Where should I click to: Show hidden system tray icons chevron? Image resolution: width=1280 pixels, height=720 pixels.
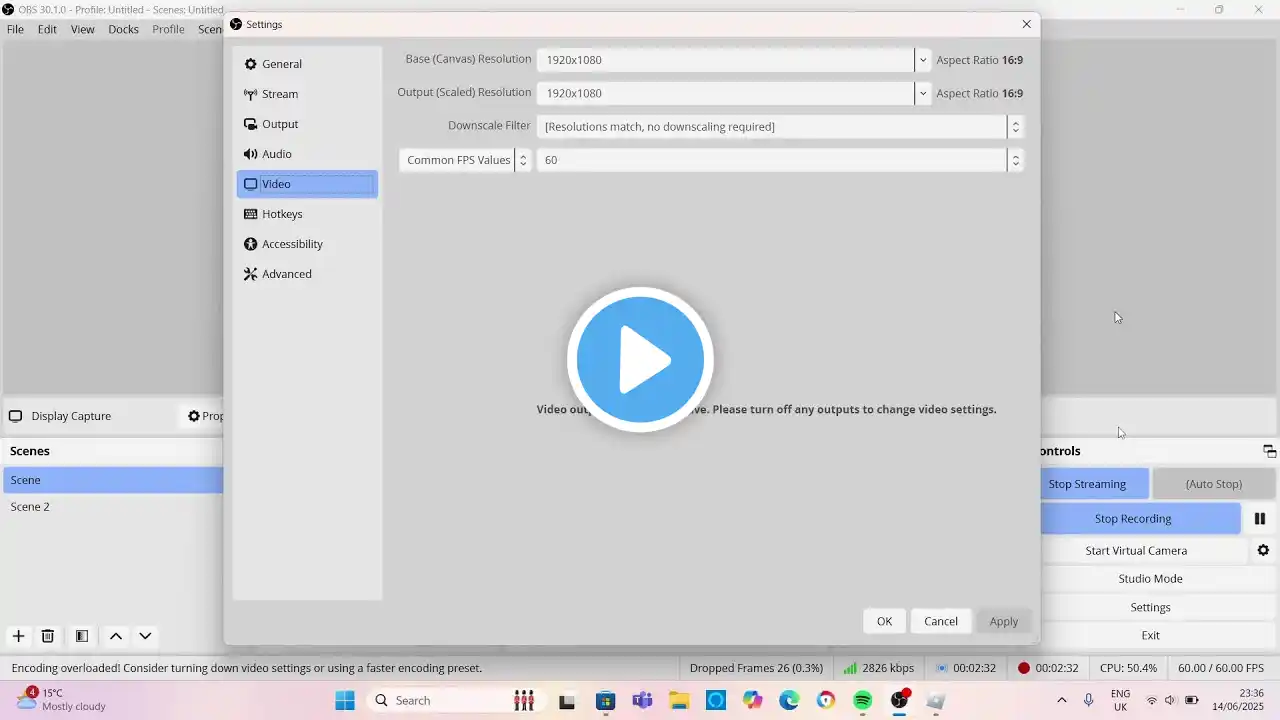pyautogui.click(x=1061, y=700)
